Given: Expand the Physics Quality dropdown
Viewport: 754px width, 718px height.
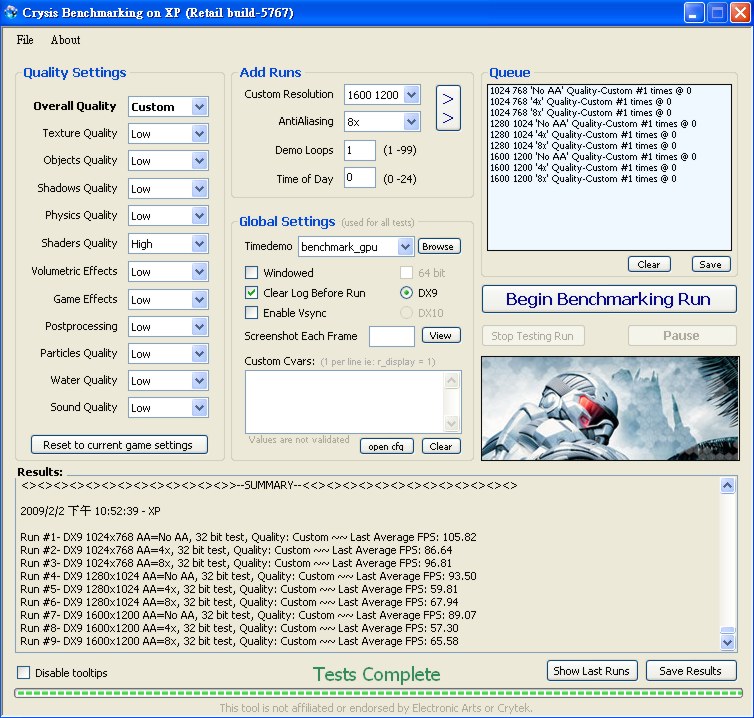Looking at the screenshot, I should pyautogui.click(x=199, y=216).
